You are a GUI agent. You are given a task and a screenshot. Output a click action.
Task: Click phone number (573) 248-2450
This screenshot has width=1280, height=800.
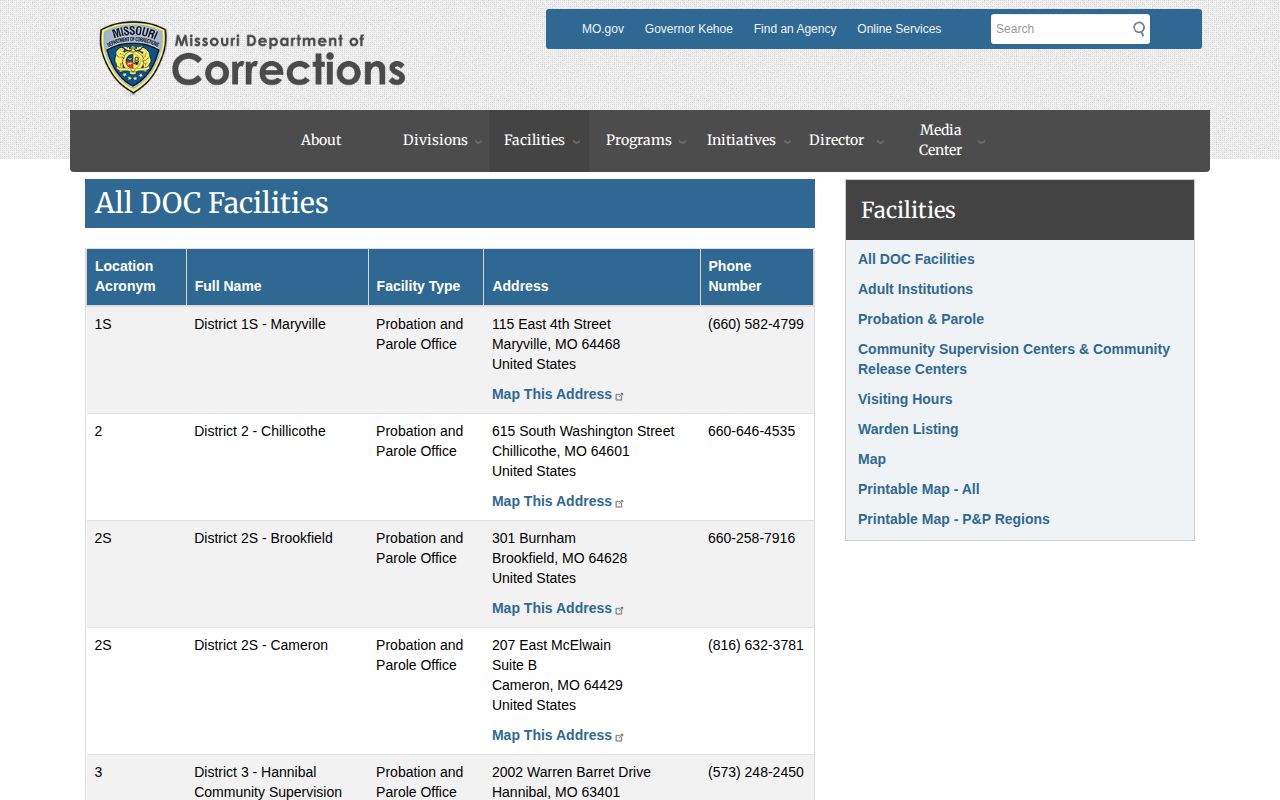756,772
